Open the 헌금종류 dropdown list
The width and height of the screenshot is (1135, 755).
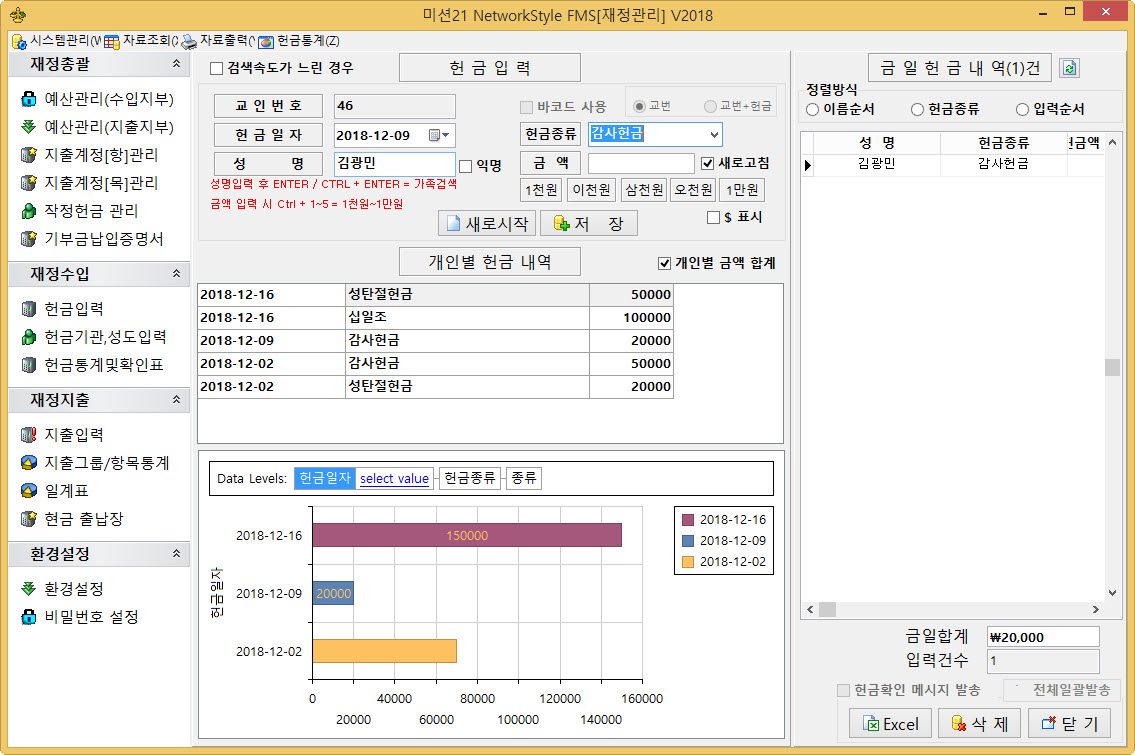coord(713,134)
